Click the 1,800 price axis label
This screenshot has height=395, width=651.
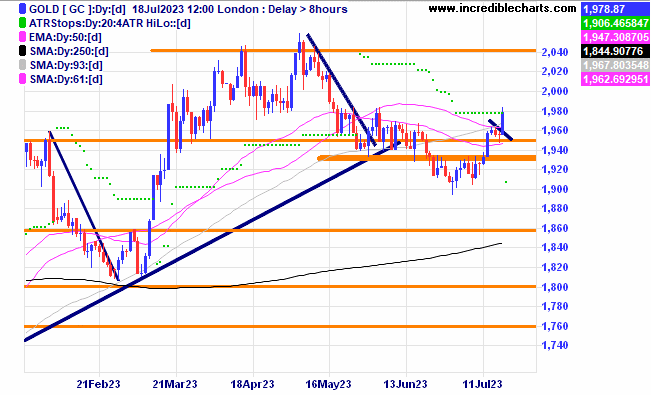pos(555,287)
